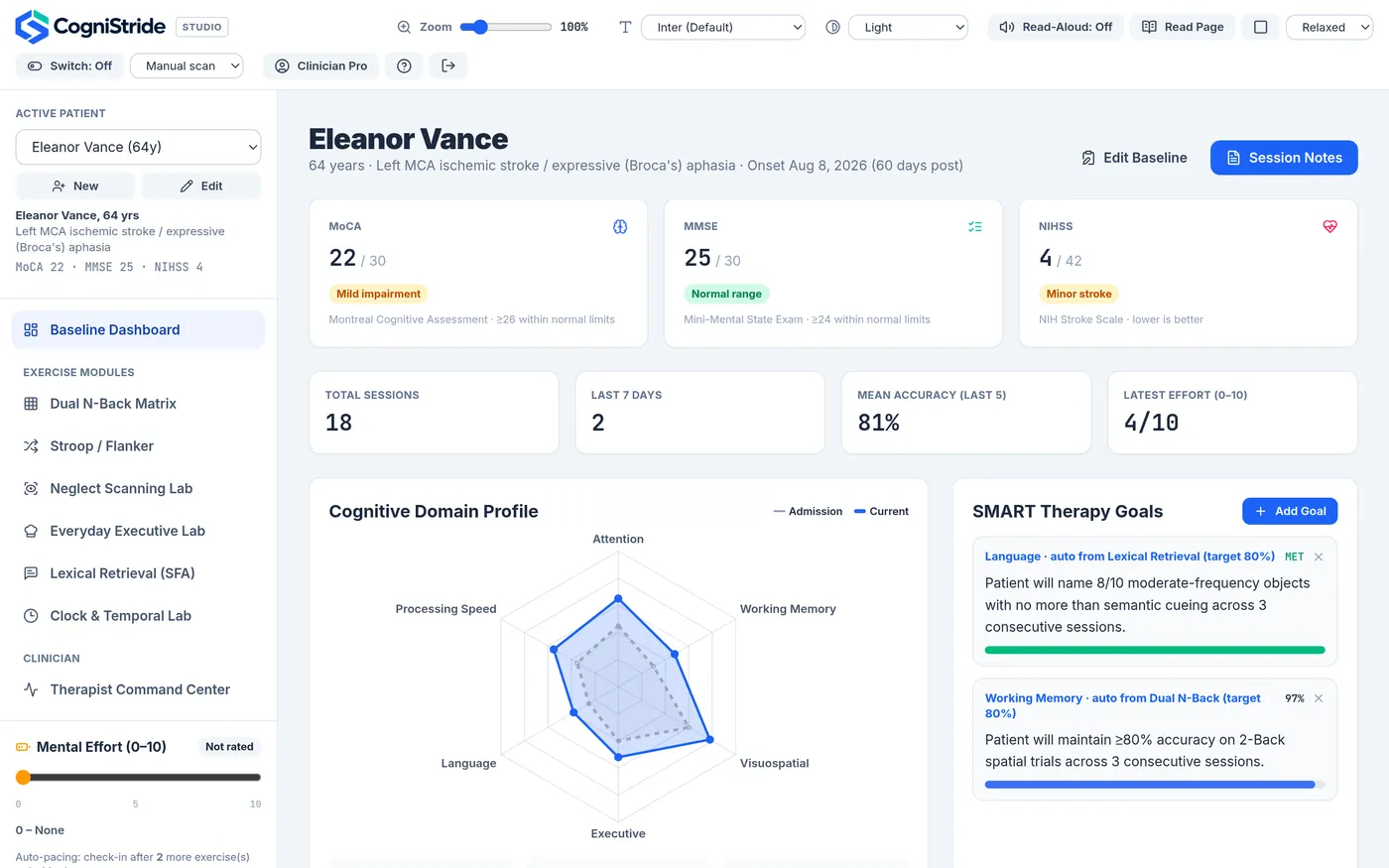Click the Edit patient button
Screen dimensions: 1389x868
click(201, 186)
